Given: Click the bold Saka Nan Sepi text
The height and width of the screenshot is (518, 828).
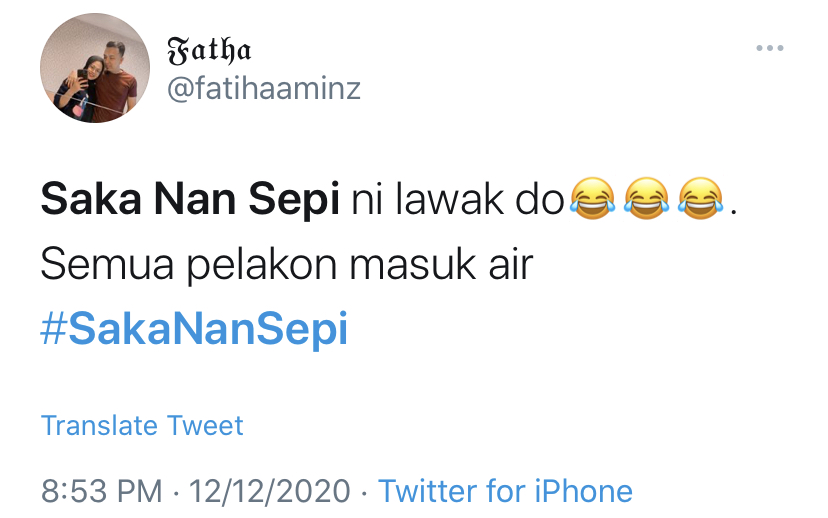Looking at the screenshot, I should tap(190, 200).
